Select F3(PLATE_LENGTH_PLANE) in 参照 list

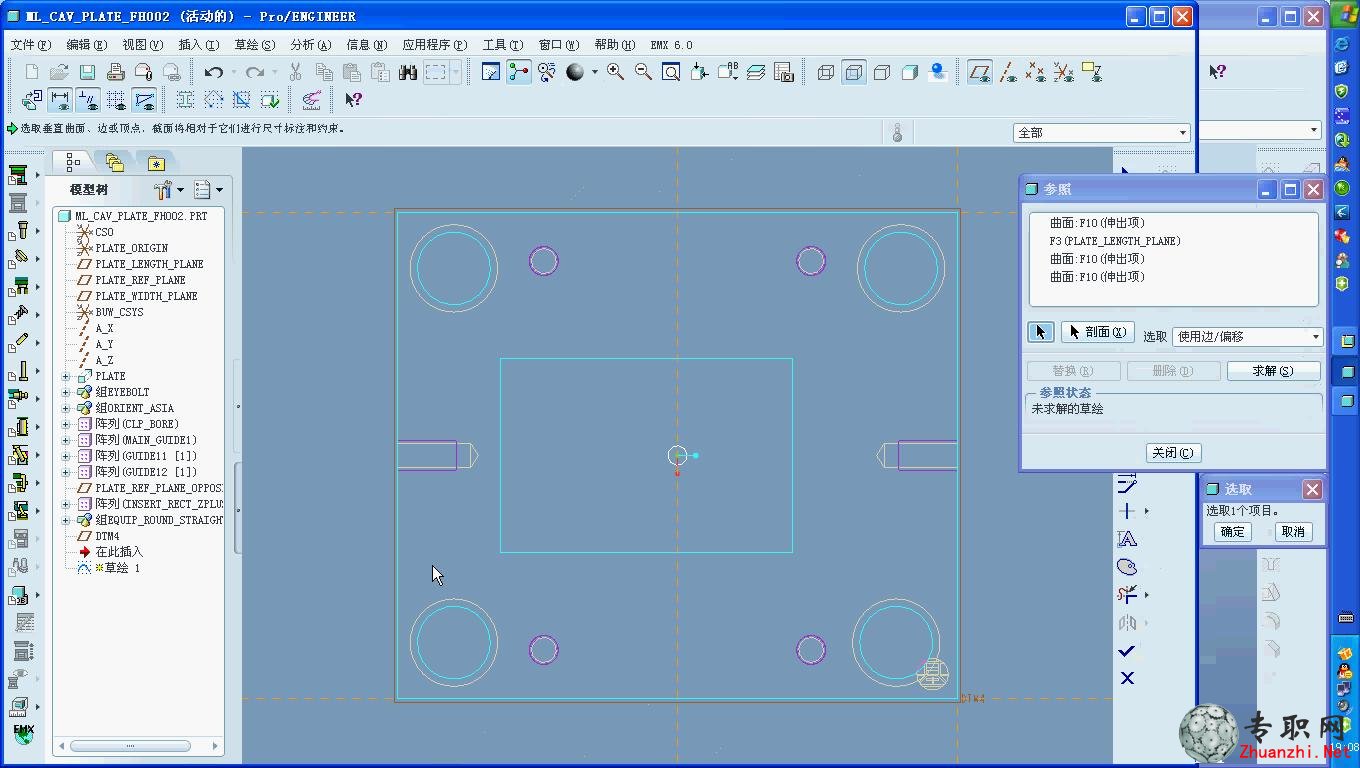[1115, 241]
